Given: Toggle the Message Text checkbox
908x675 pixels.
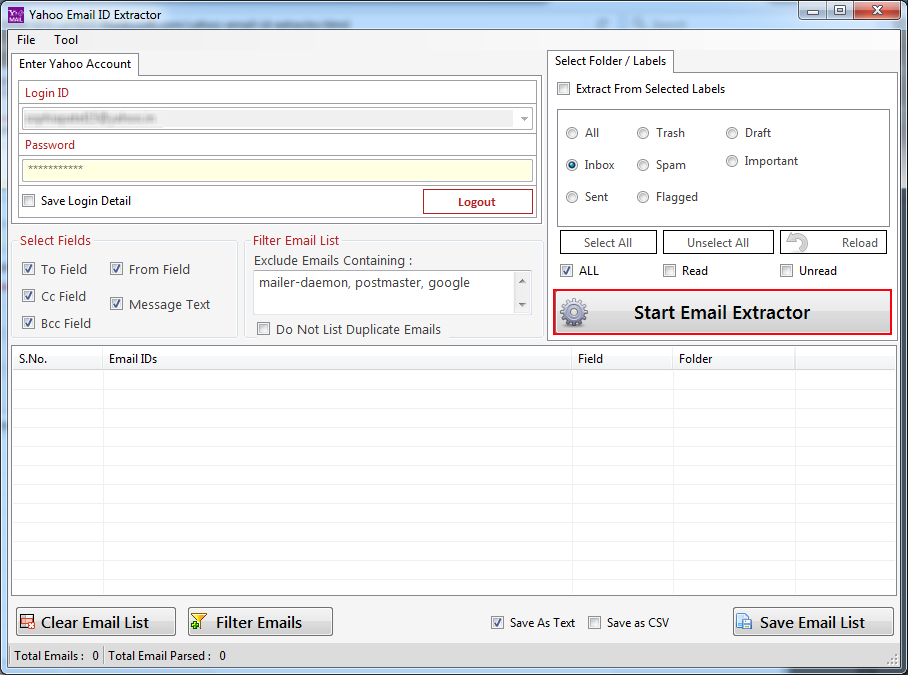Looking at the screenshot, I should [116, 304].
